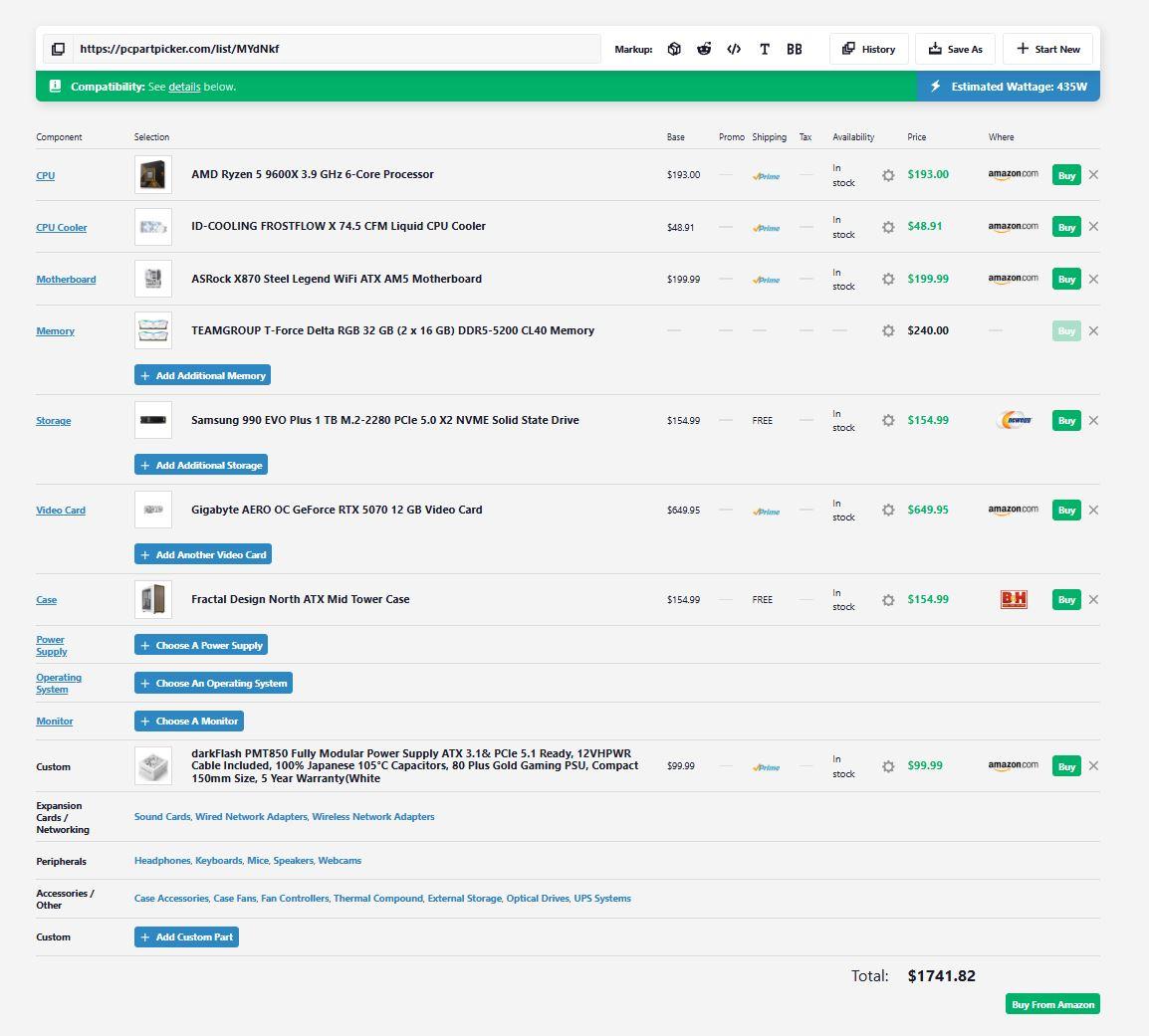Select plain text markup icon
The height and width of the screenshot is (1036, 1149).
coord(765,49)
